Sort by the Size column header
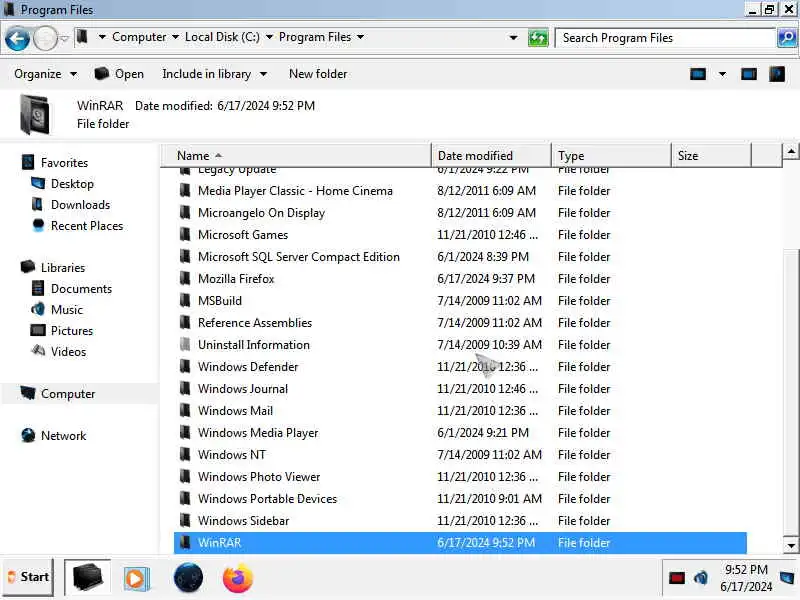 coord(711,156)
